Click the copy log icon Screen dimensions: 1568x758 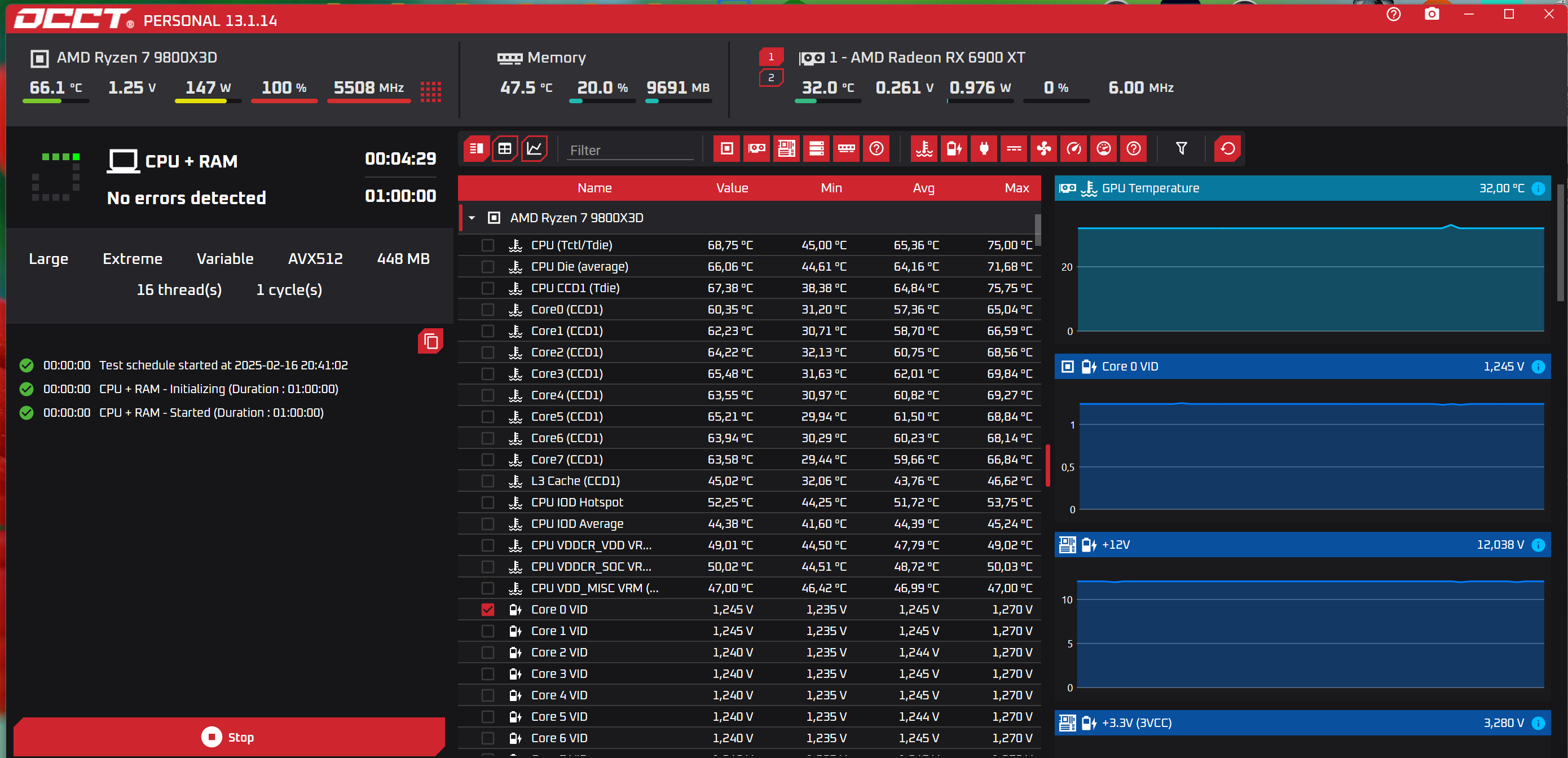430,342
